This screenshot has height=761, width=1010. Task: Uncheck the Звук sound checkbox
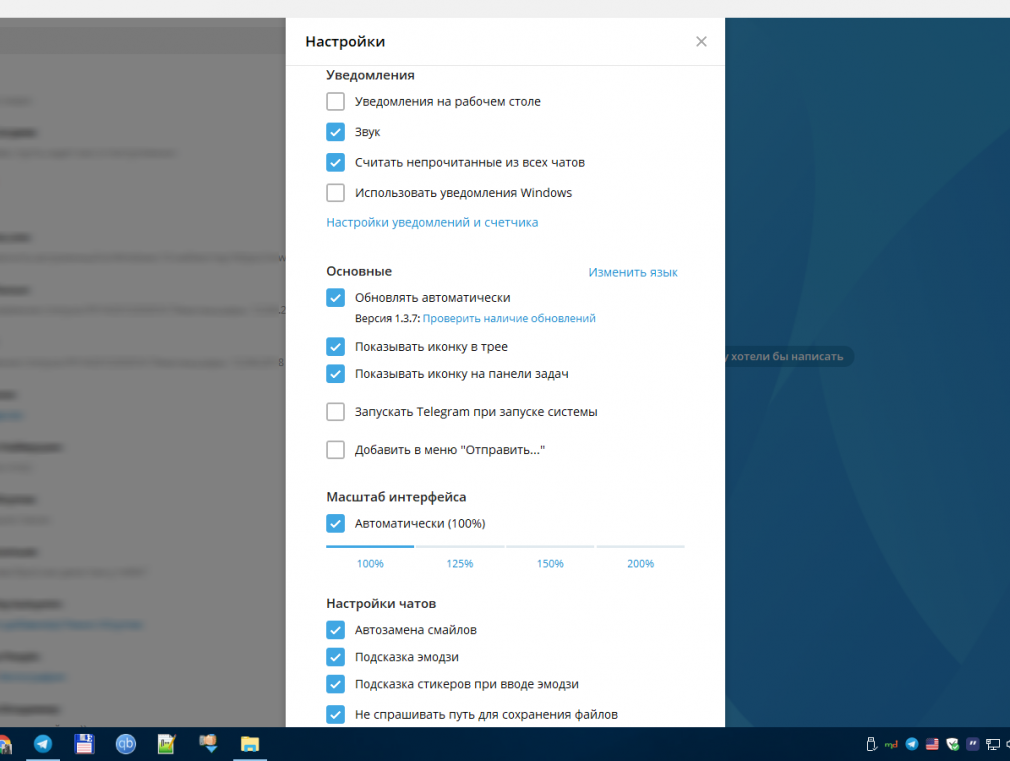click(336, 131)
